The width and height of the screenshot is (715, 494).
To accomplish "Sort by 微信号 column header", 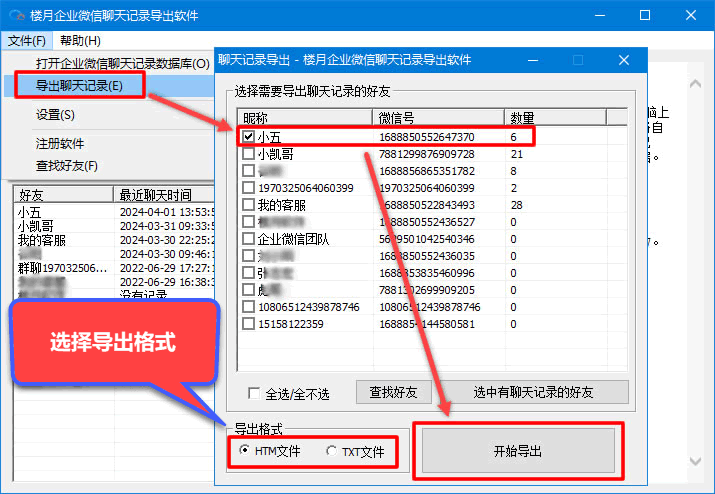I will [x=438, y=118].
